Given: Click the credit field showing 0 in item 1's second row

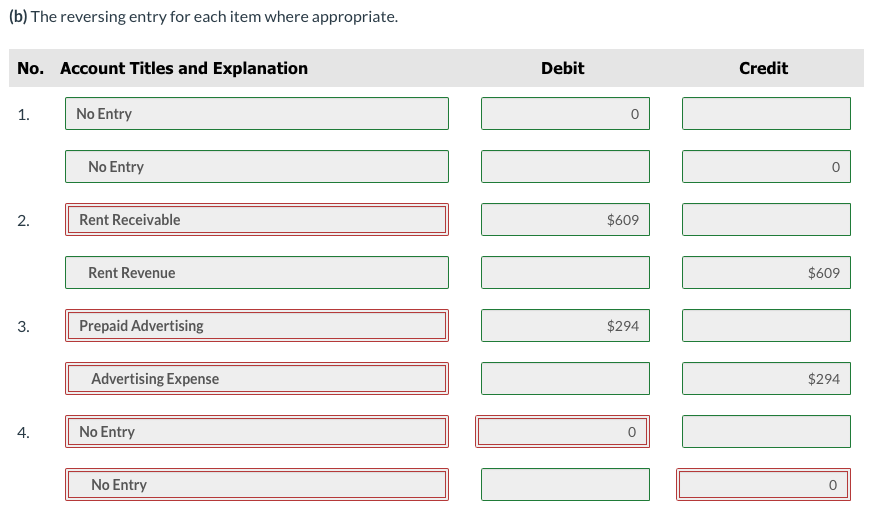Looking at the screenshot, I should coord(766,167).
